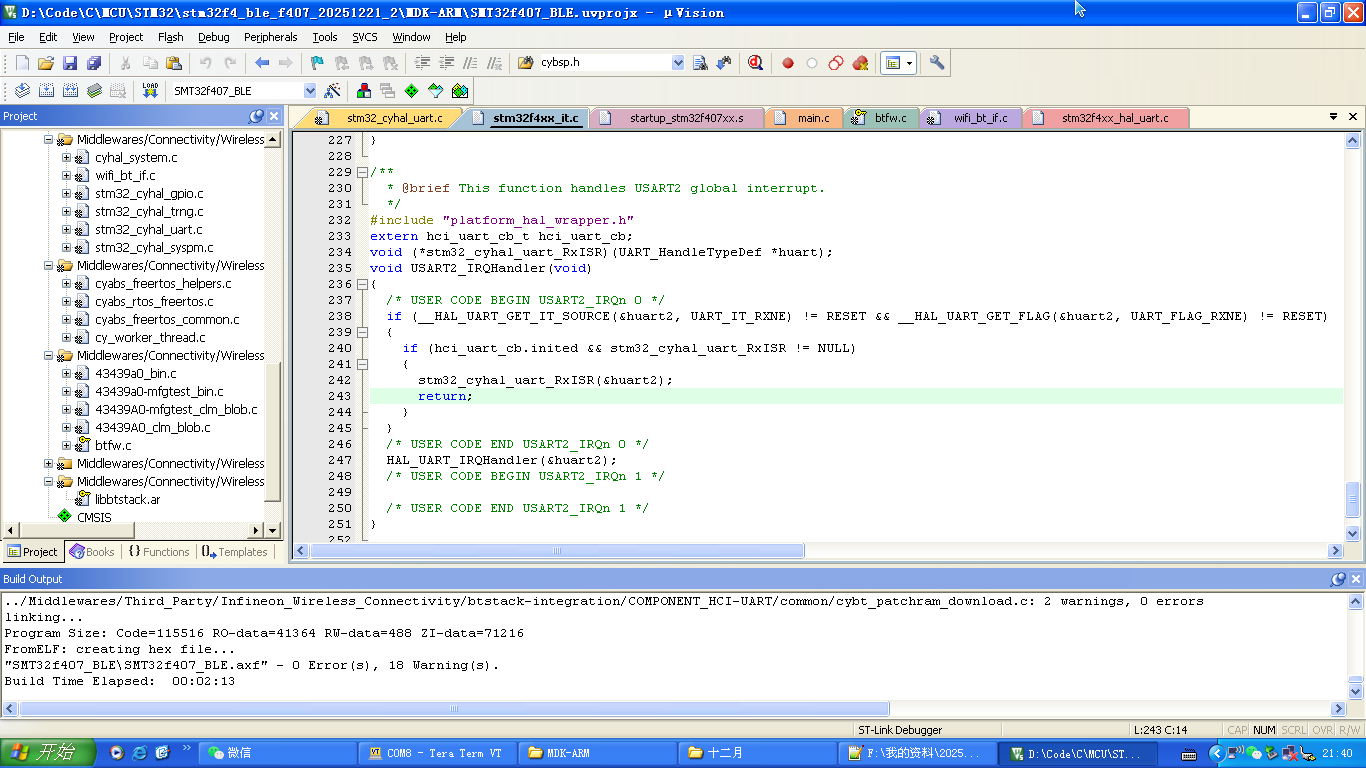
Task: Select libbtstack.ar in project tree
Action: [127, 499]
